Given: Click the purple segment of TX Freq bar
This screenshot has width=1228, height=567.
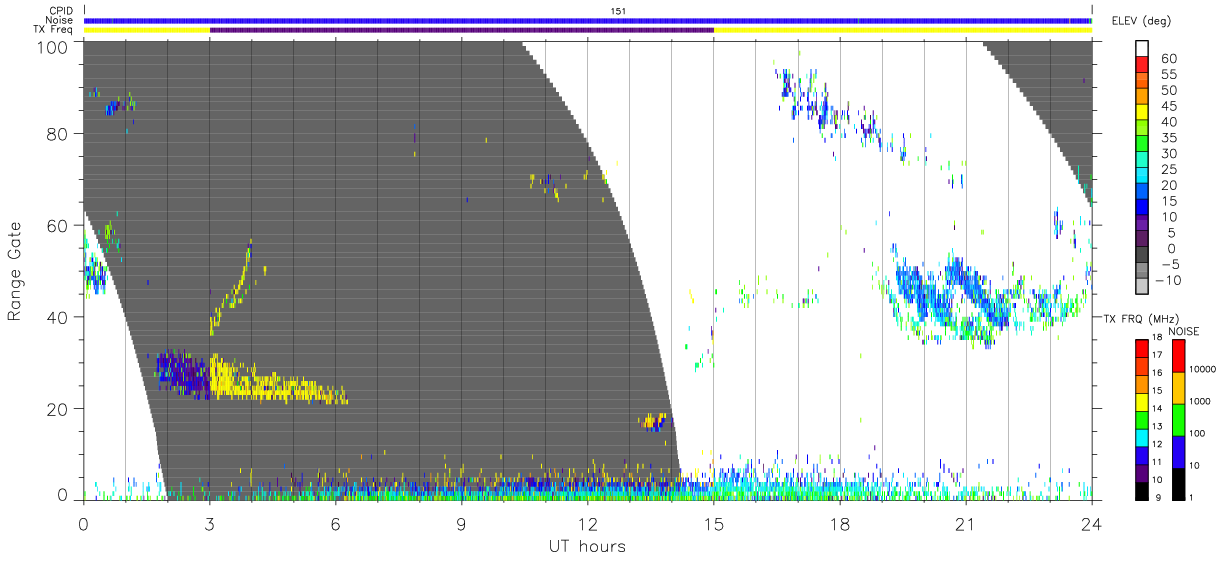Looking at the screenshot, I should point(462,30).
